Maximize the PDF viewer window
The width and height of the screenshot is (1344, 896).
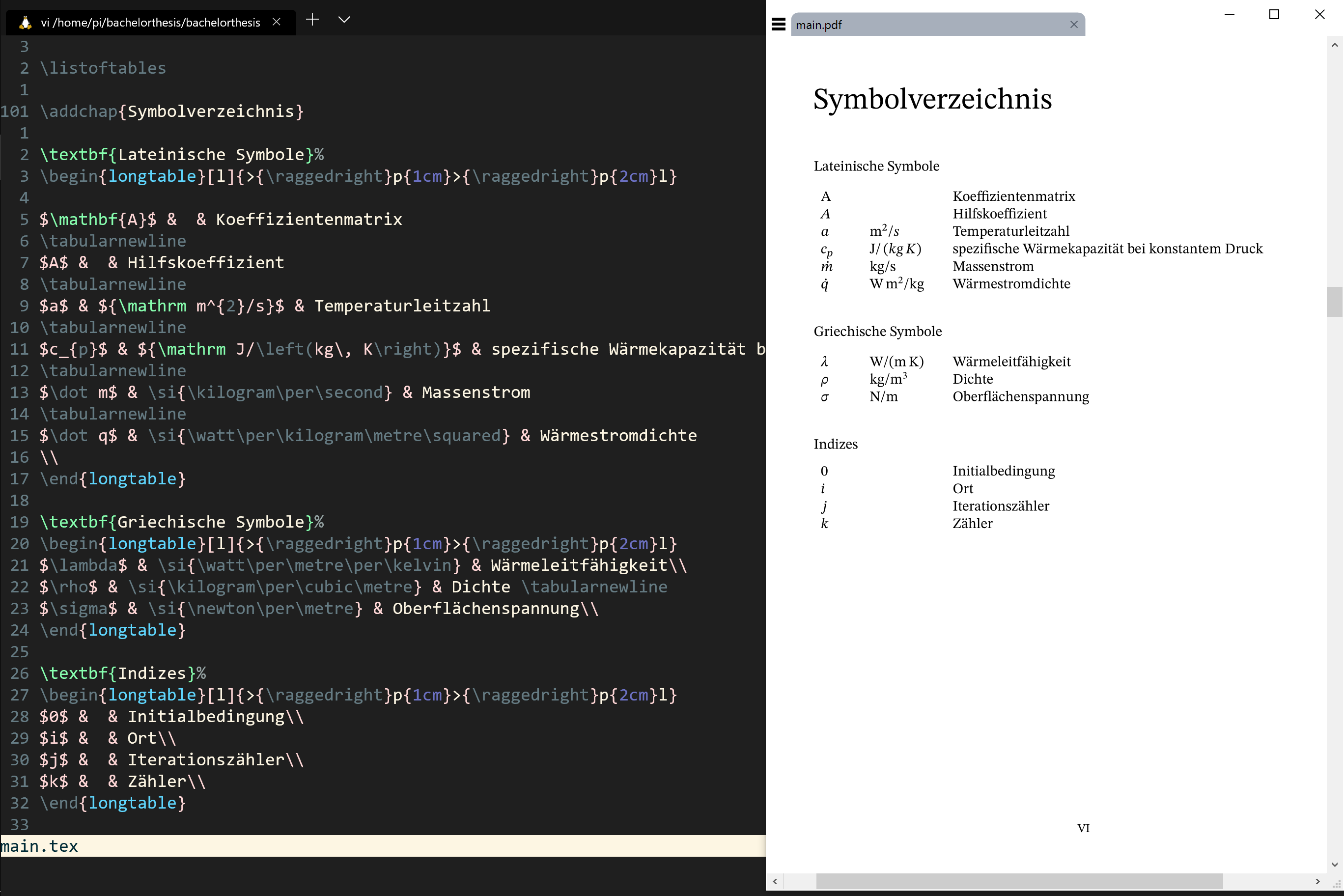[x=1274, y=15]
